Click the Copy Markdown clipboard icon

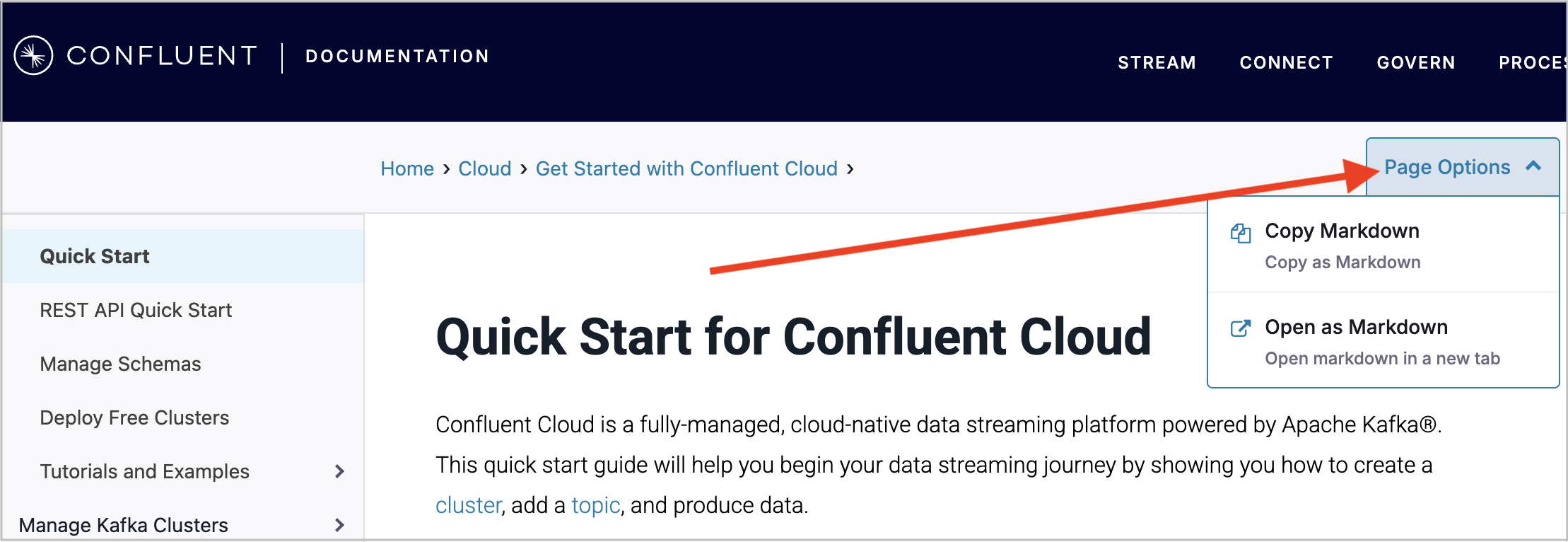coord(1241,233)
